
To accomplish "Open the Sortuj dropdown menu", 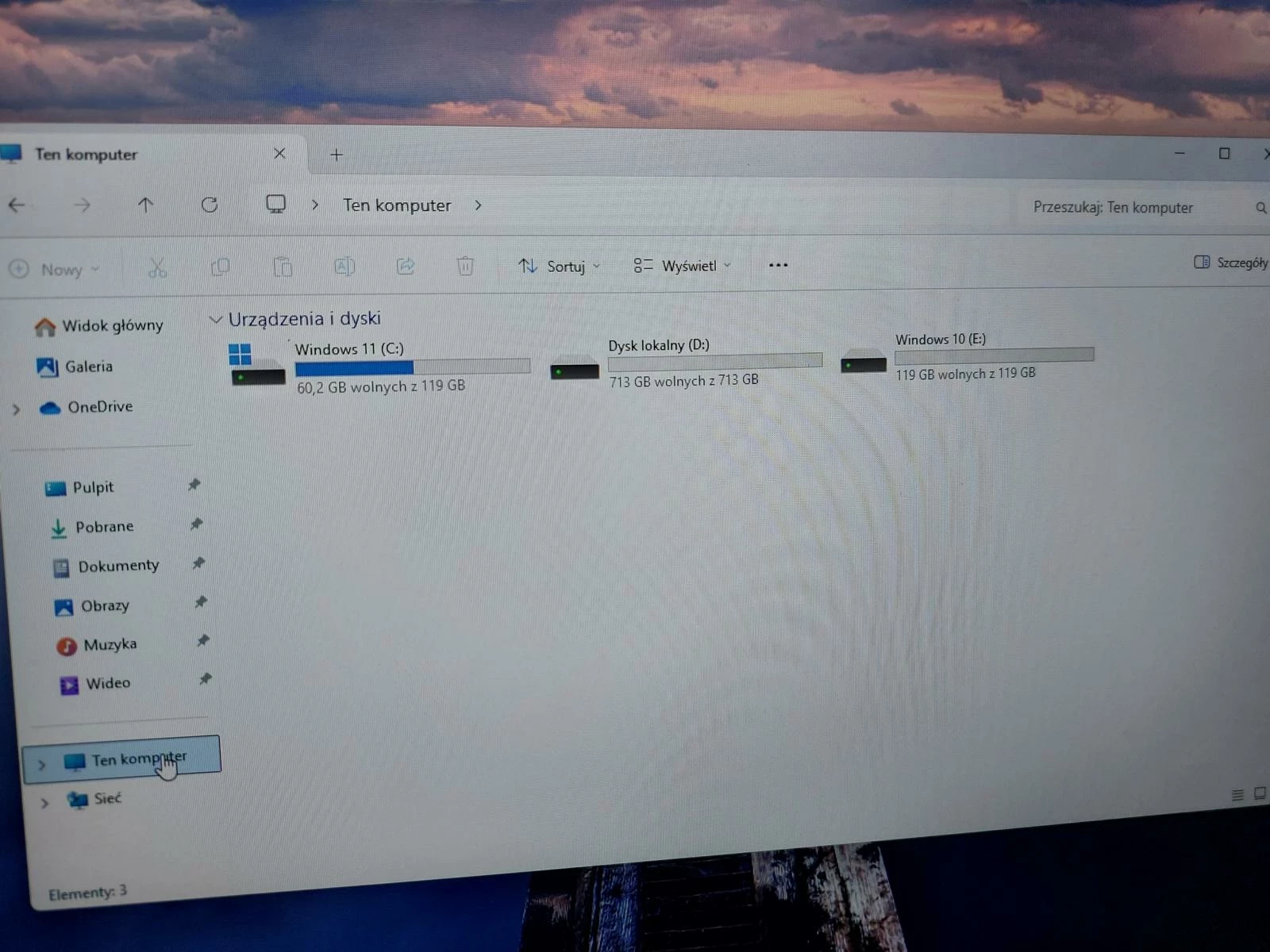I will pyautogui.click(x=559, y=267).
